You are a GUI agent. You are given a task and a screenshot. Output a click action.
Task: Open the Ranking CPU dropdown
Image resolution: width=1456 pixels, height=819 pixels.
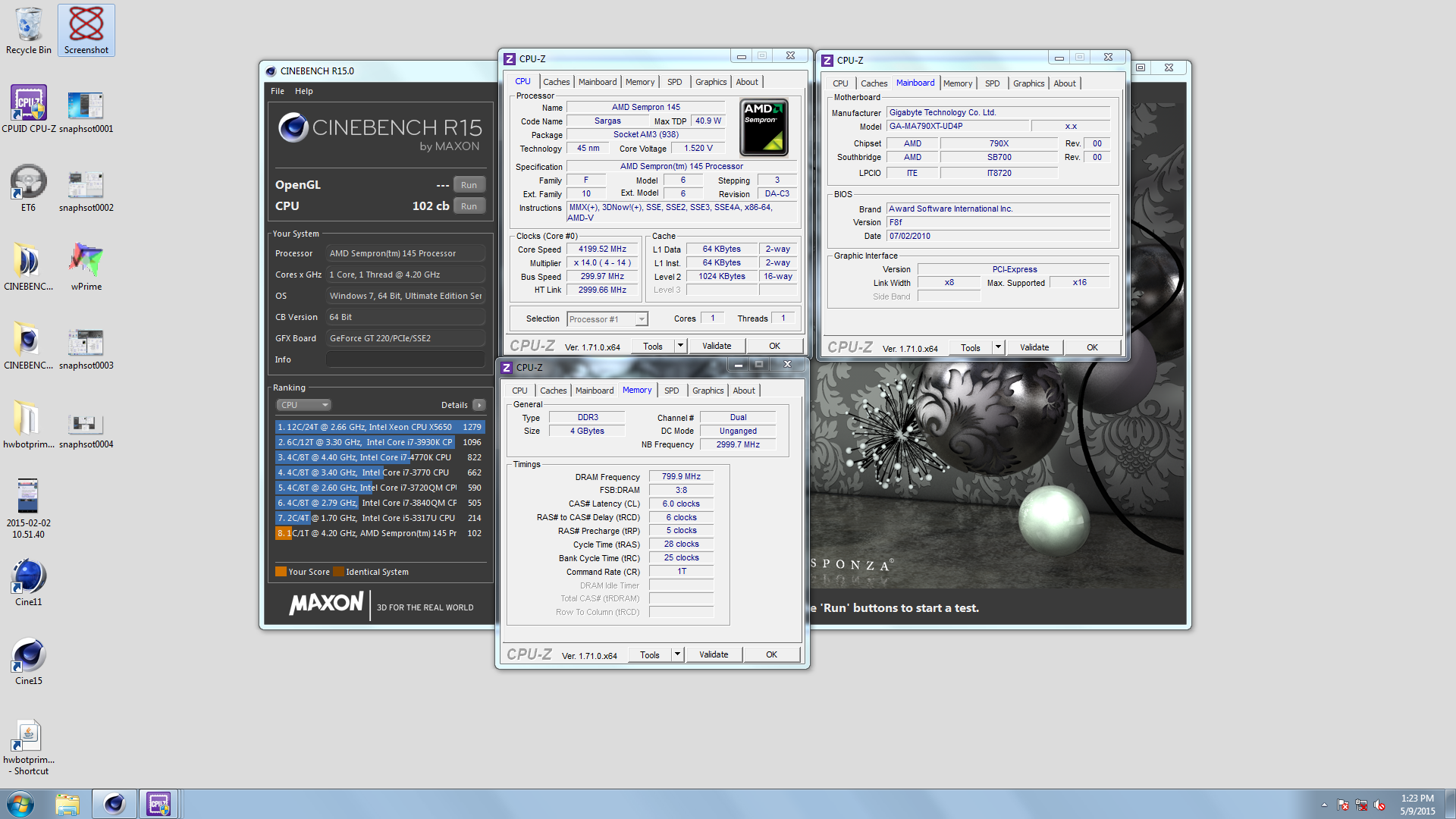tap(304, 405)
